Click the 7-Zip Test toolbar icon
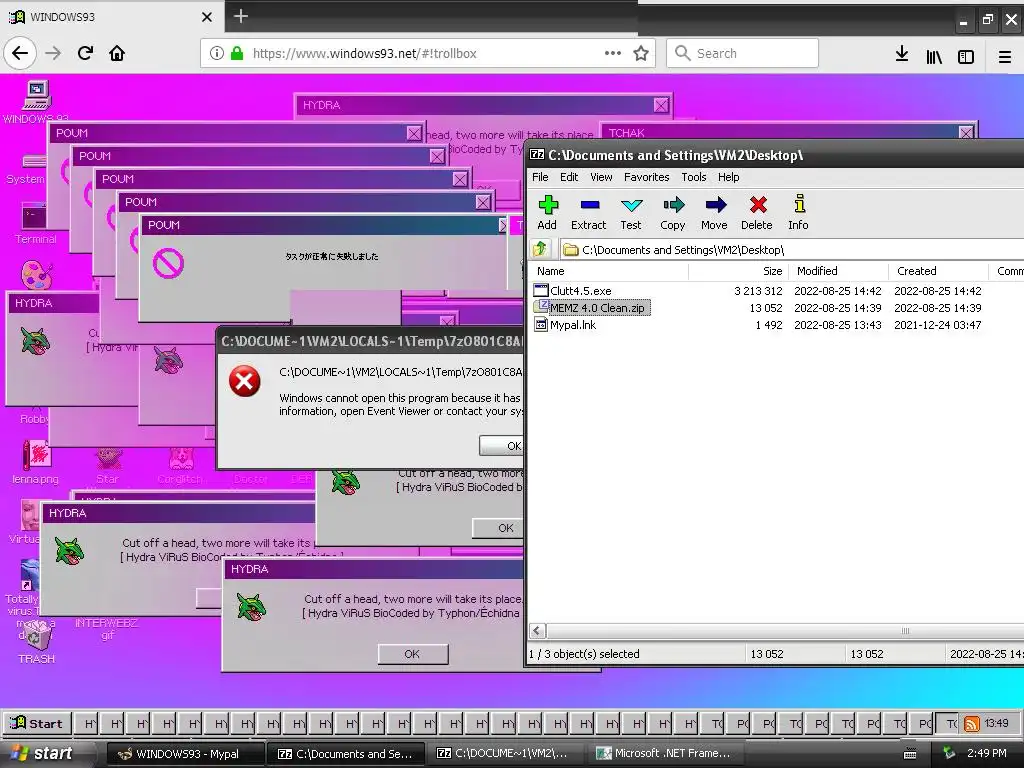Viewport: 1024px width, 768px height. pyautogui.click(x=631, y=213)
